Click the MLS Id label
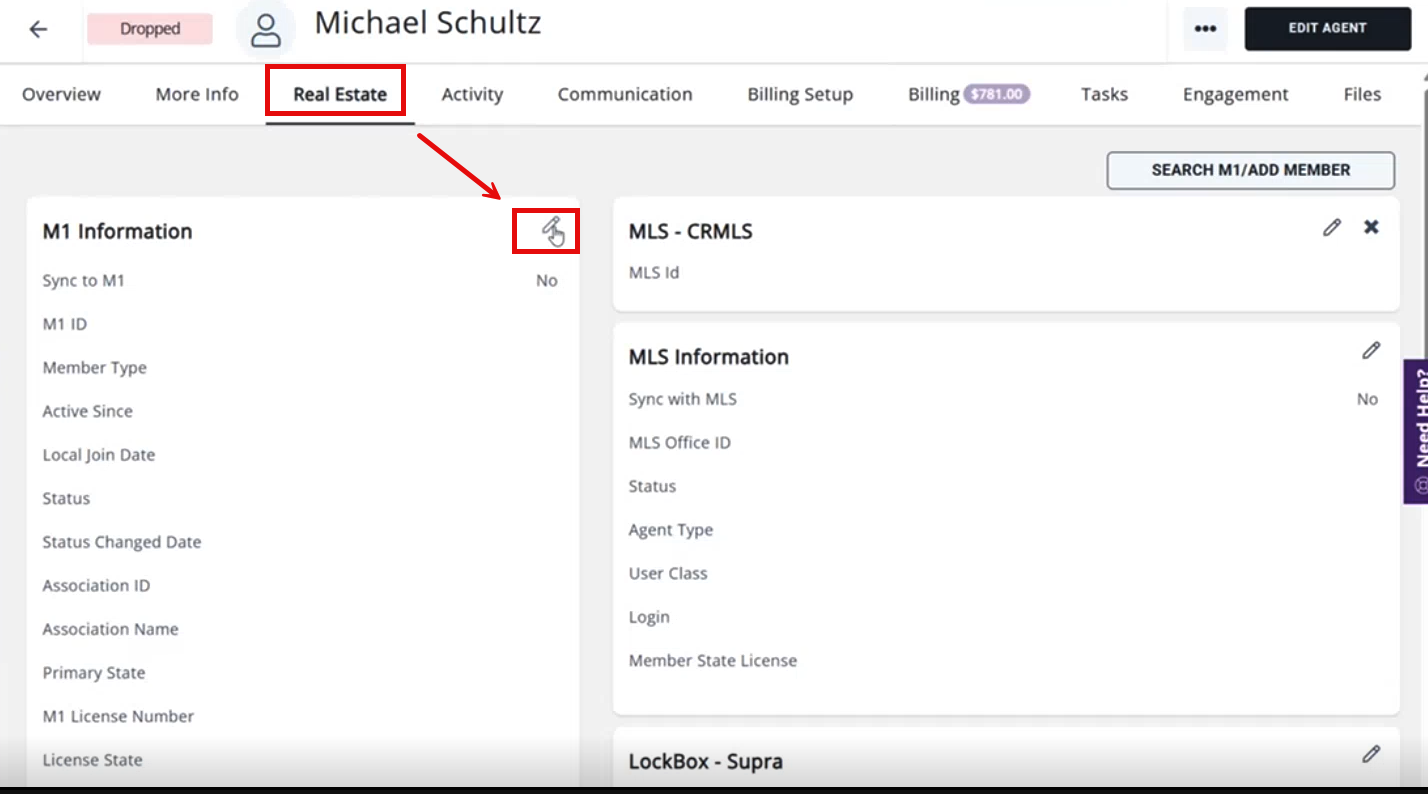 pyautogui.click(x=654, y=273)
